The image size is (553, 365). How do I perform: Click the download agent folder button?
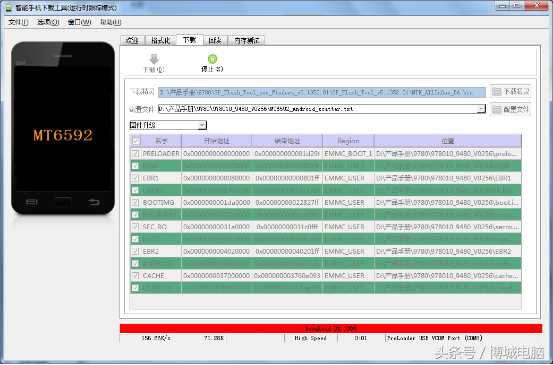coord(510,92)
